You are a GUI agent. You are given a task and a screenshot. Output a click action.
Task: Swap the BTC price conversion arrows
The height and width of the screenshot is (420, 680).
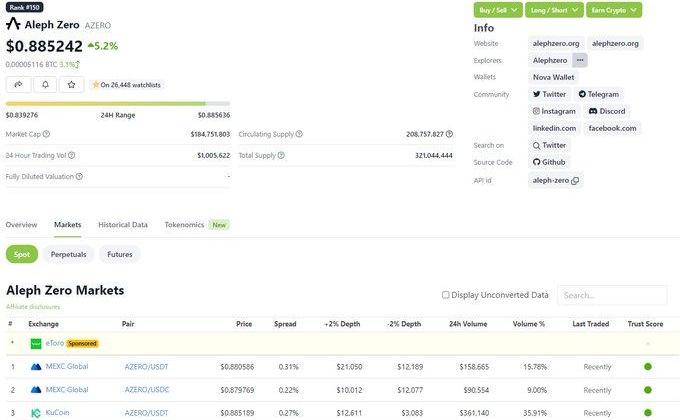point(77,65)
